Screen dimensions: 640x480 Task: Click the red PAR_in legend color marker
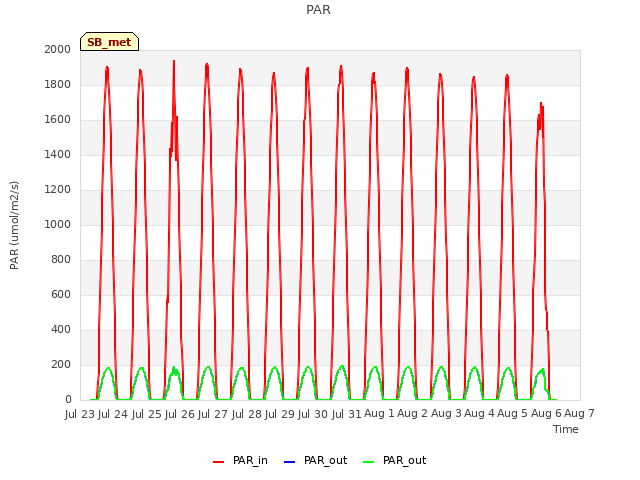coord(219,462)
